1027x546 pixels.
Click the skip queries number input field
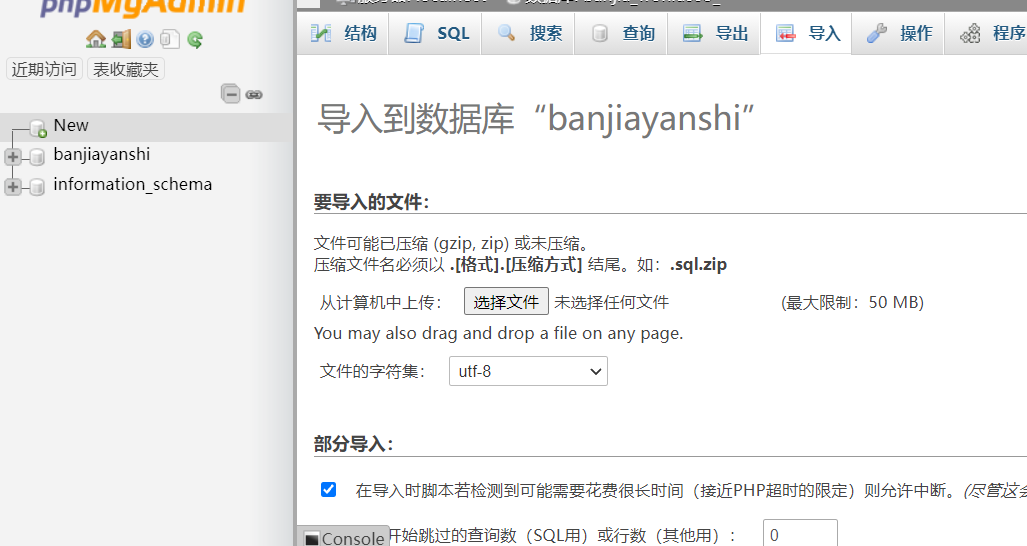coord(799,535)
